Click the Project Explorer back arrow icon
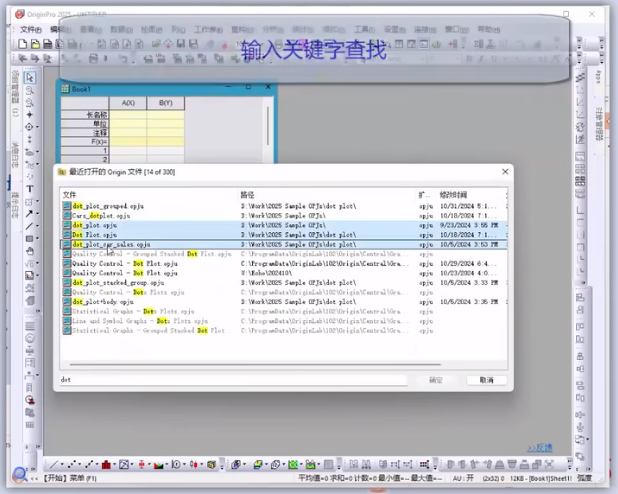This screenshot has width=618, height=494. click(23, 59)
